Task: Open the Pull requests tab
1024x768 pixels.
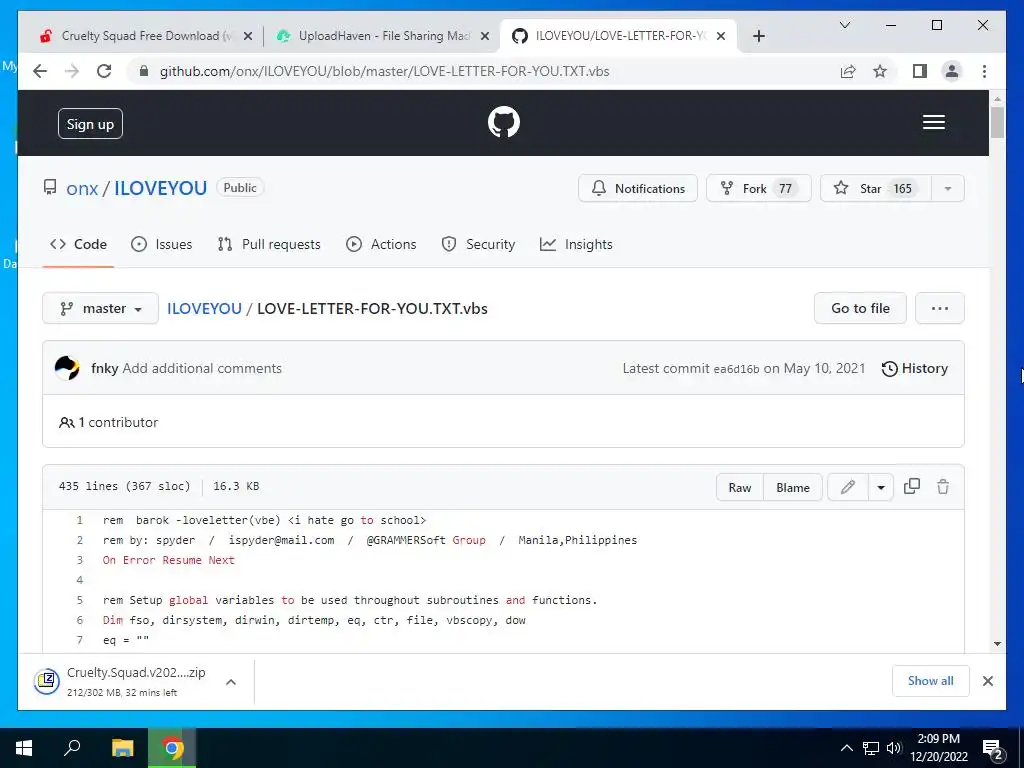Action: click(269, 244)
